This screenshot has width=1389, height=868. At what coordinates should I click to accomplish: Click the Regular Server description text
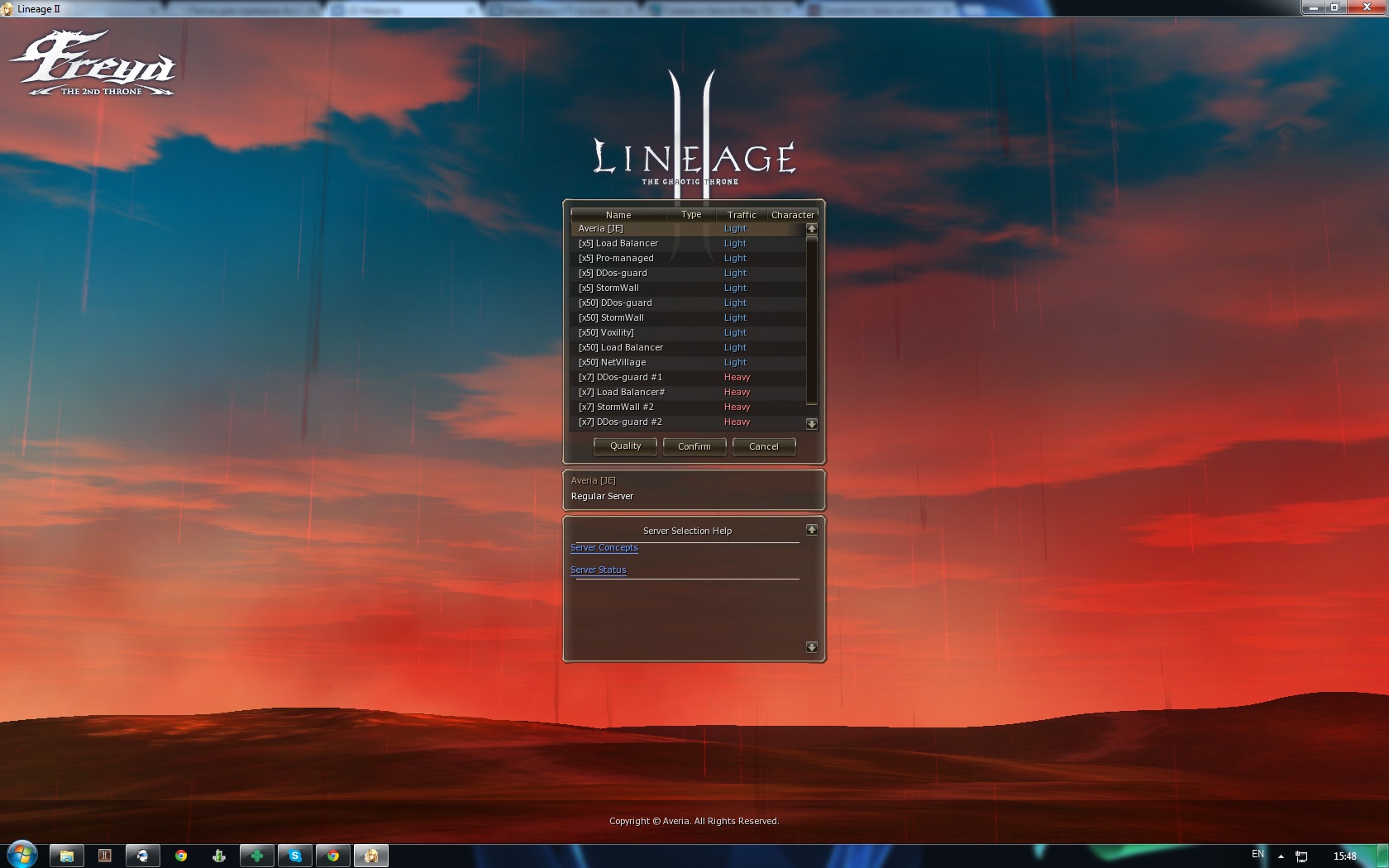click(602, 497)
